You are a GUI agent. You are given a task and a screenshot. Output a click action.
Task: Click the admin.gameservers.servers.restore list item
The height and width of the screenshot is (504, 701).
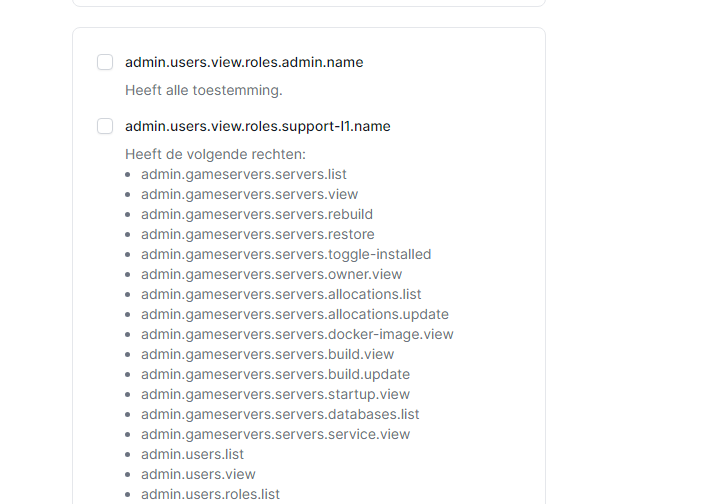click(x=257, y=234)
